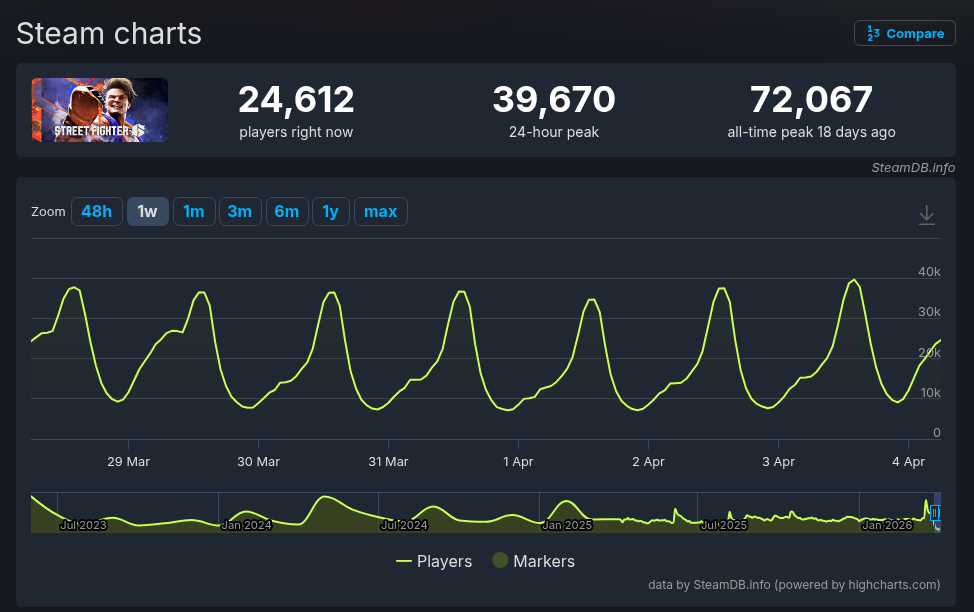Click the 72,067 all-time peak value
Viewport: 974px width, 612px height.
[811, 99]
